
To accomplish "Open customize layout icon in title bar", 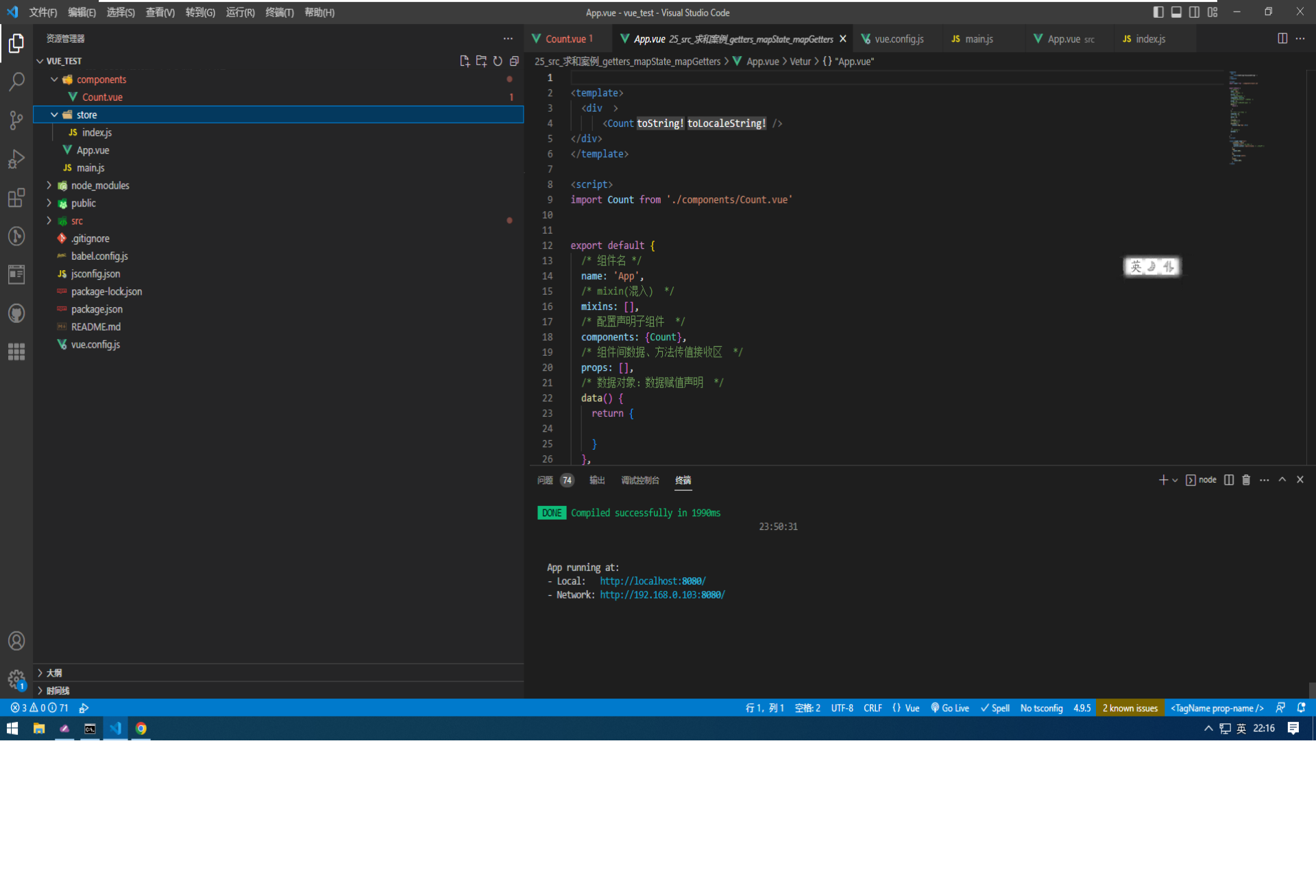I will 1213,12.
